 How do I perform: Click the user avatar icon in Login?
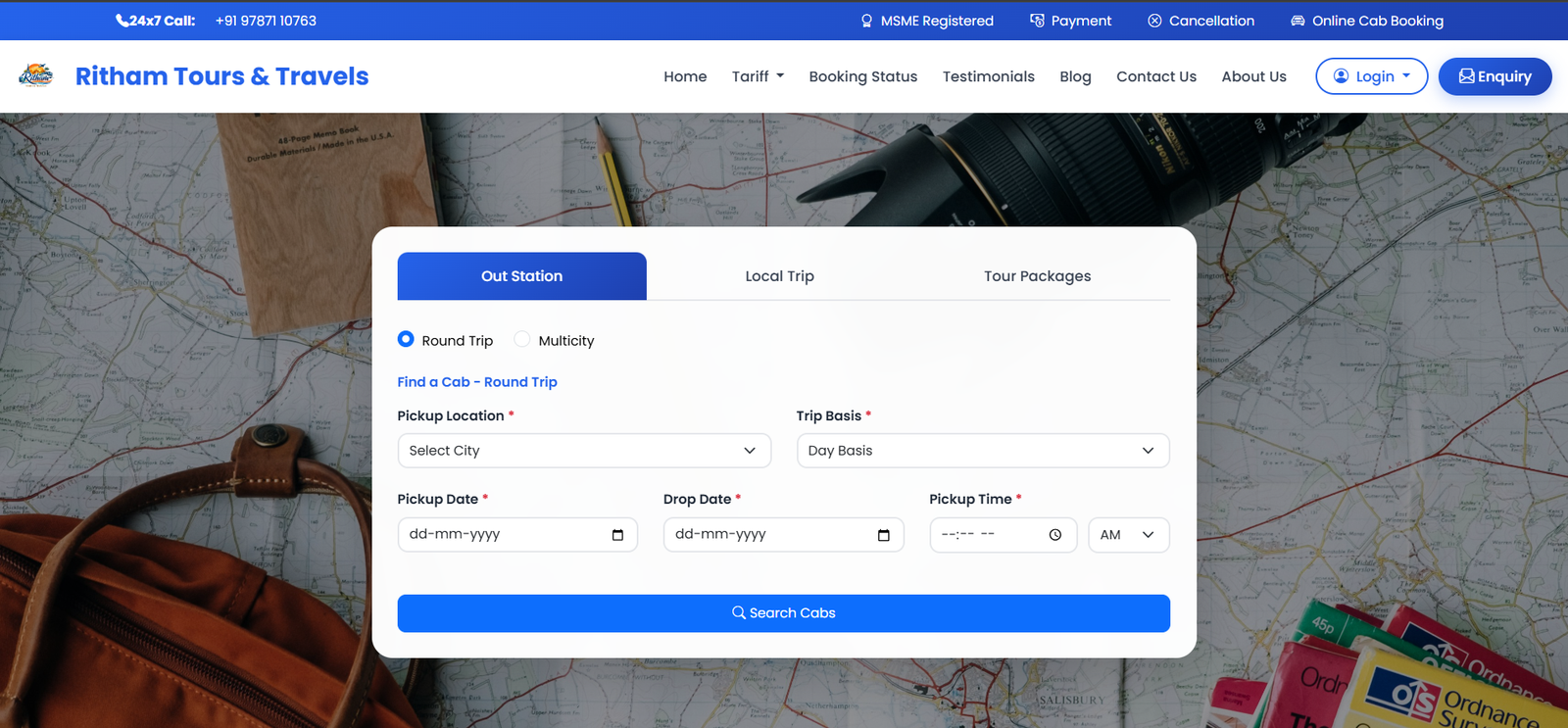[1341, 76]
